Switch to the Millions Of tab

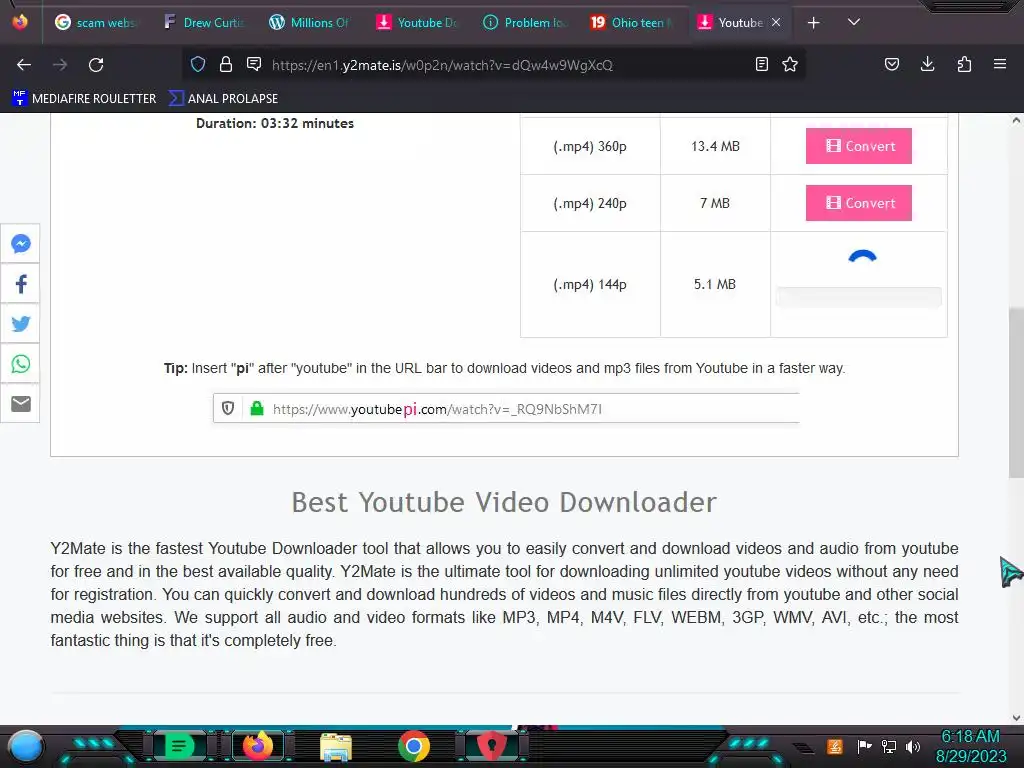click(x=311, y=22)
